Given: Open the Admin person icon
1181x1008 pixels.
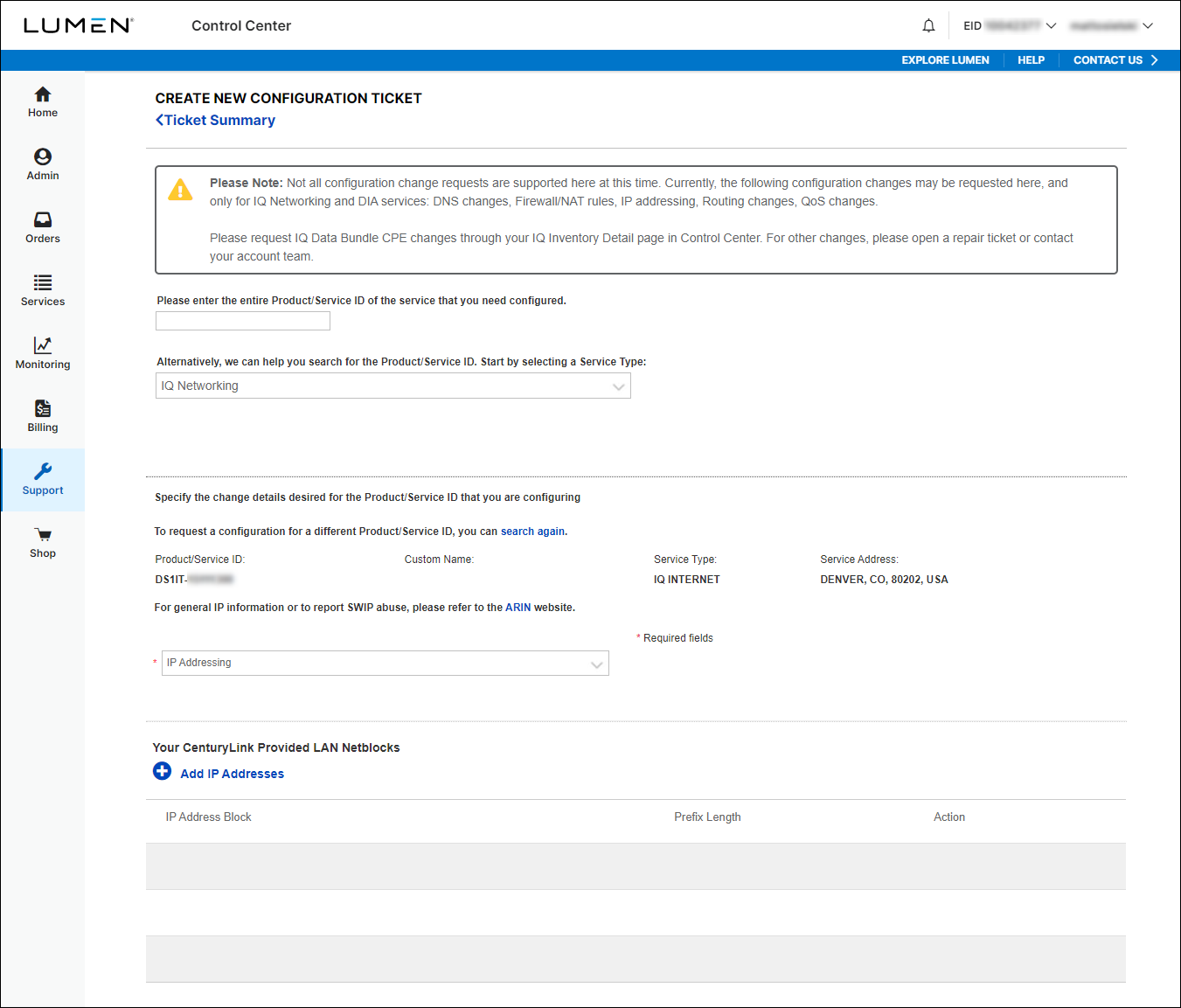Looking at the screenshot, I should (42, 156).
